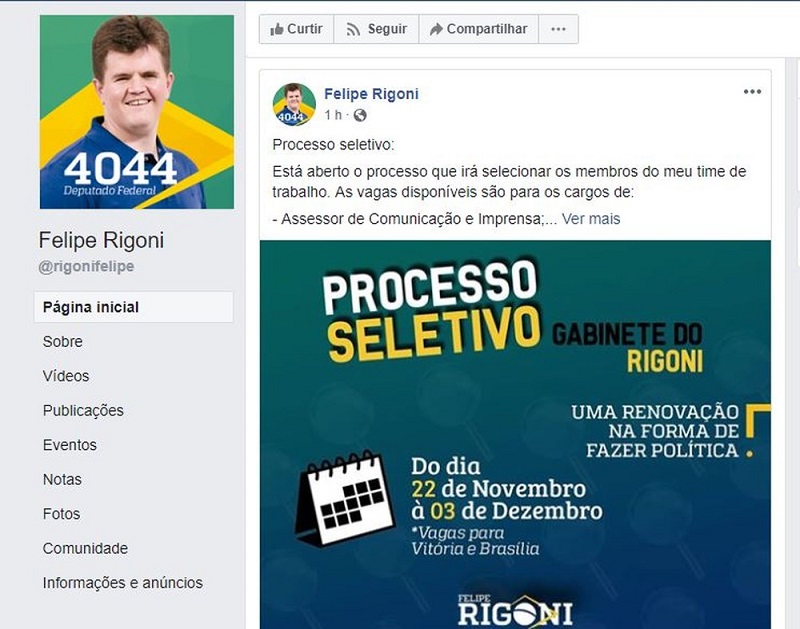
Task: Open the Processo Seletivo post image
Action: (x=515, y=435)
